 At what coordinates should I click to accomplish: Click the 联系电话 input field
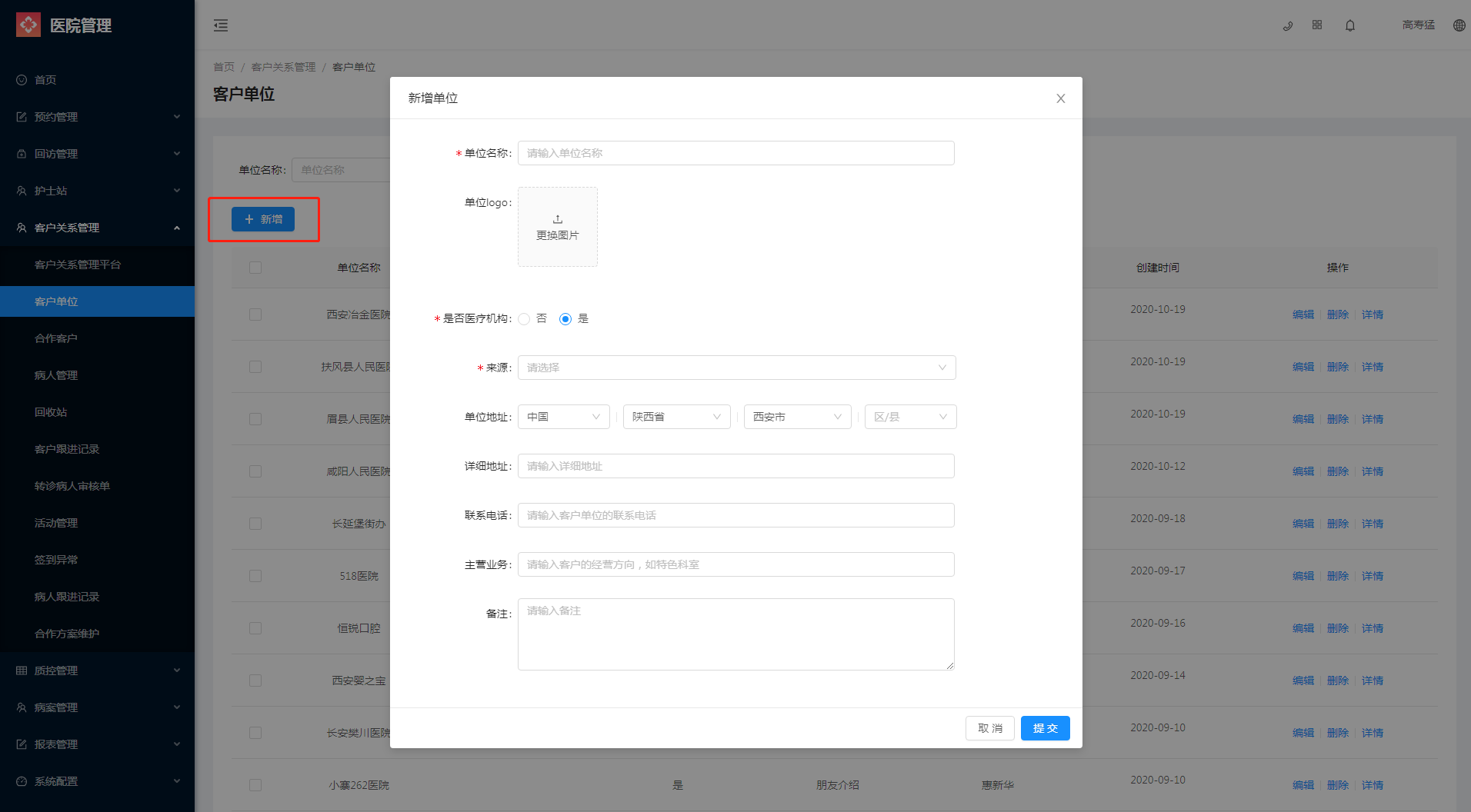click(x=736, y=515)
